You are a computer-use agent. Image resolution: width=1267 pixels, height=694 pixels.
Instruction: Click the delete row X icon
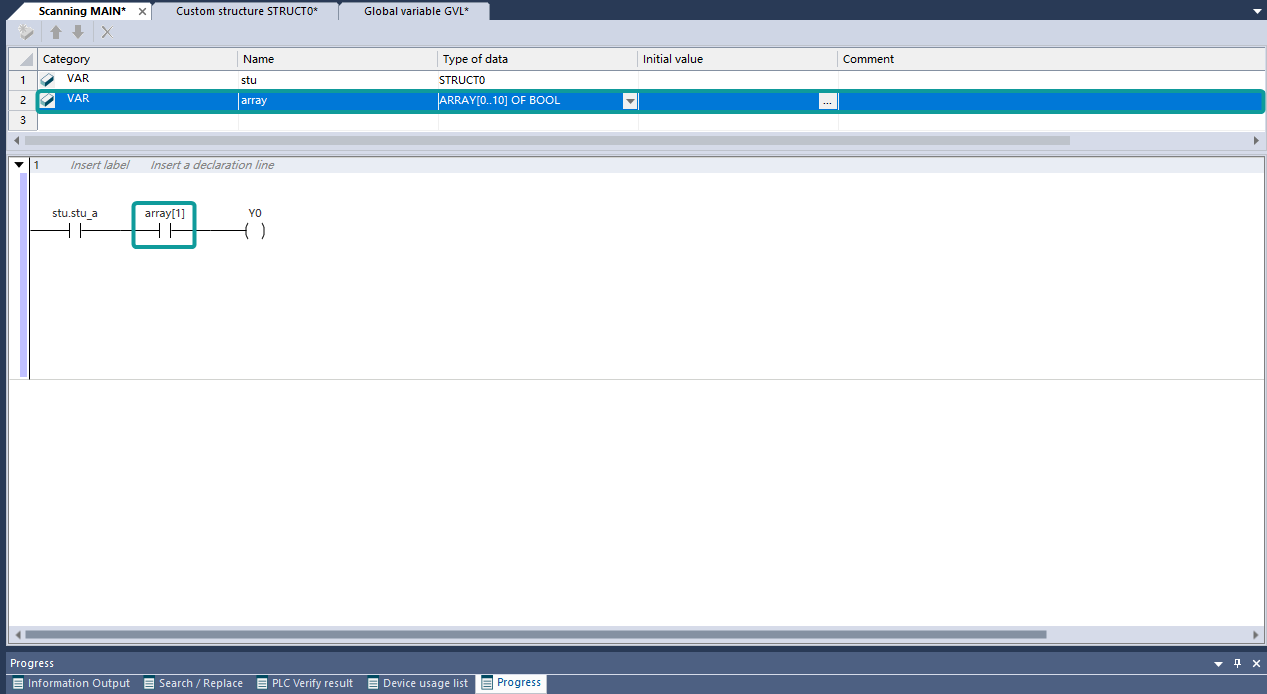coord(106,32)
